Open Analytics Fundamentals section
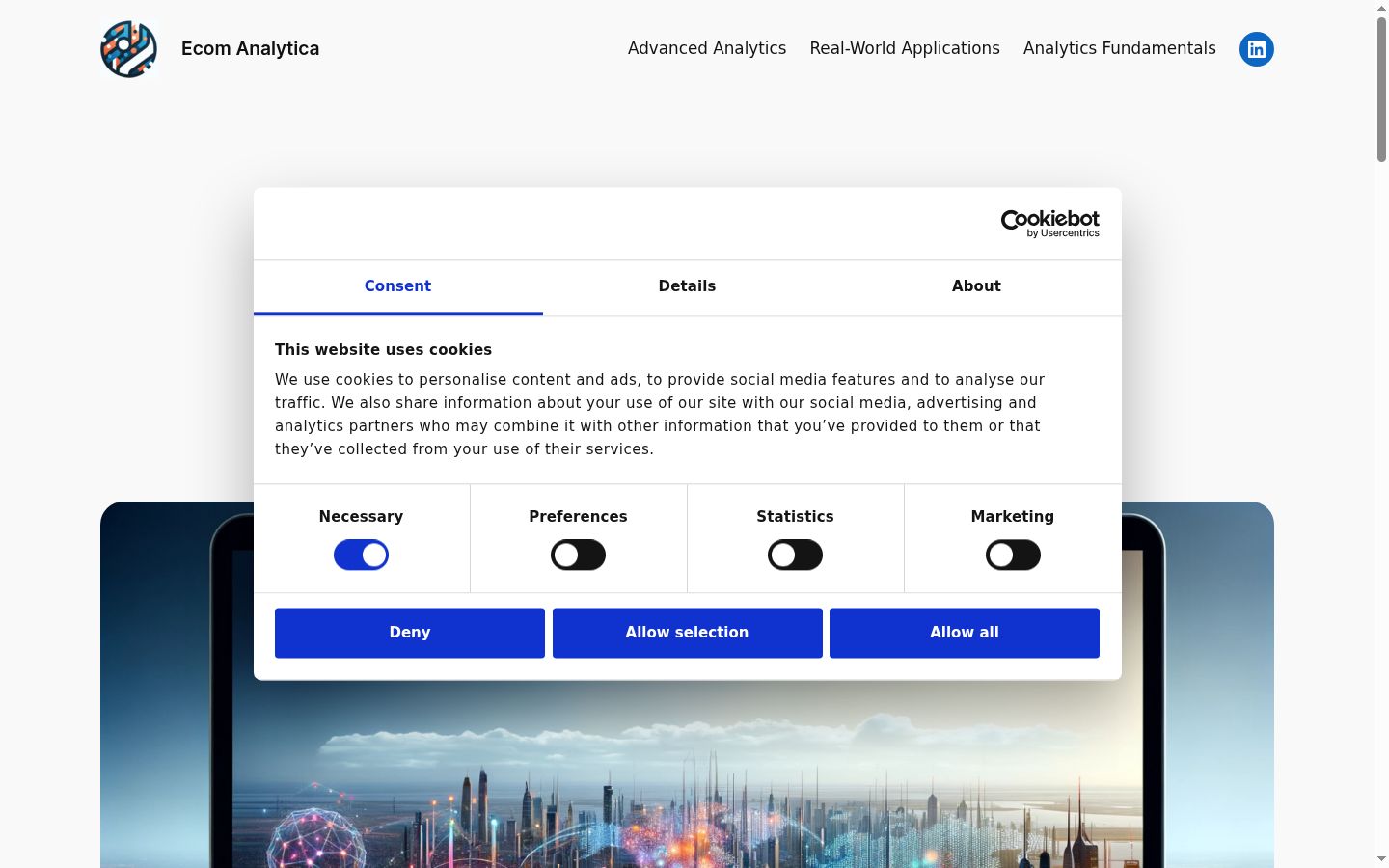The image size is (1389, 868). tap(1119, 48)
